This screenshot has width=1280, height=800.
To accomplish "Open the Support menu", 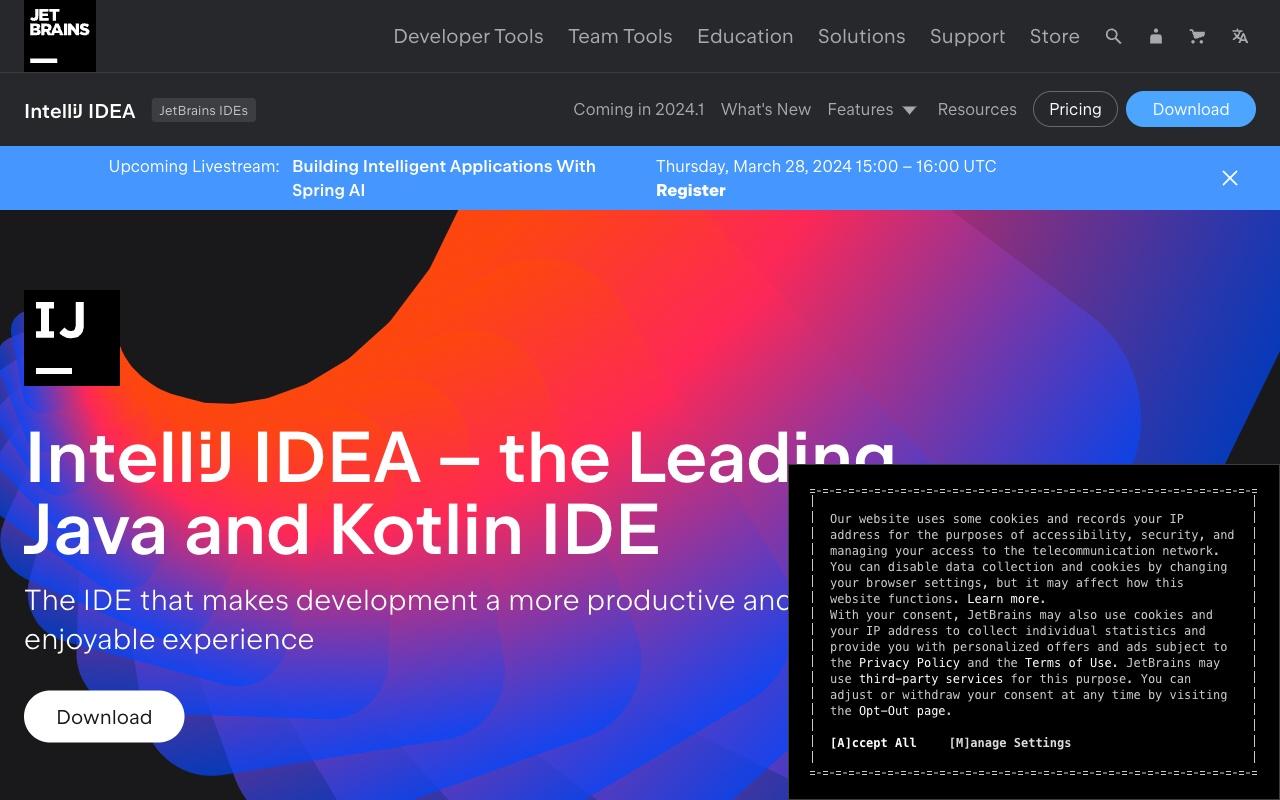I will (967, 36).
